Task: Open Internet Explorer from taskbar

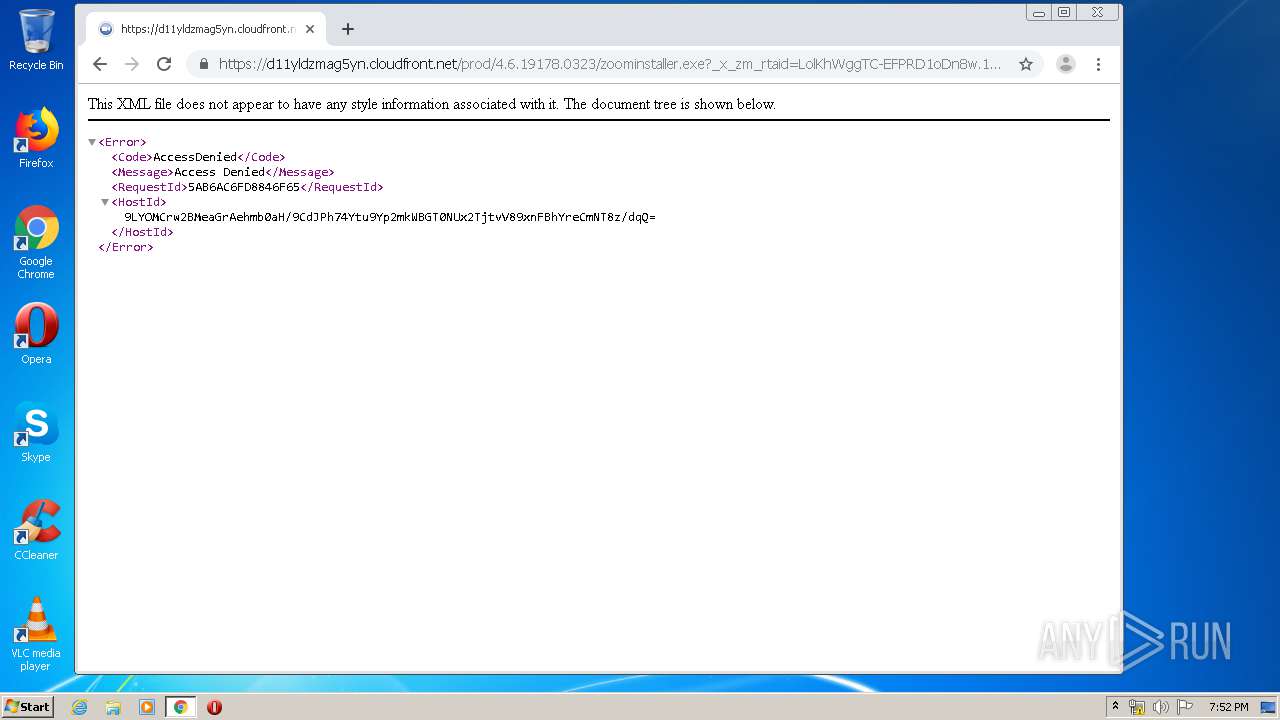Action: (x=80, y=707)
